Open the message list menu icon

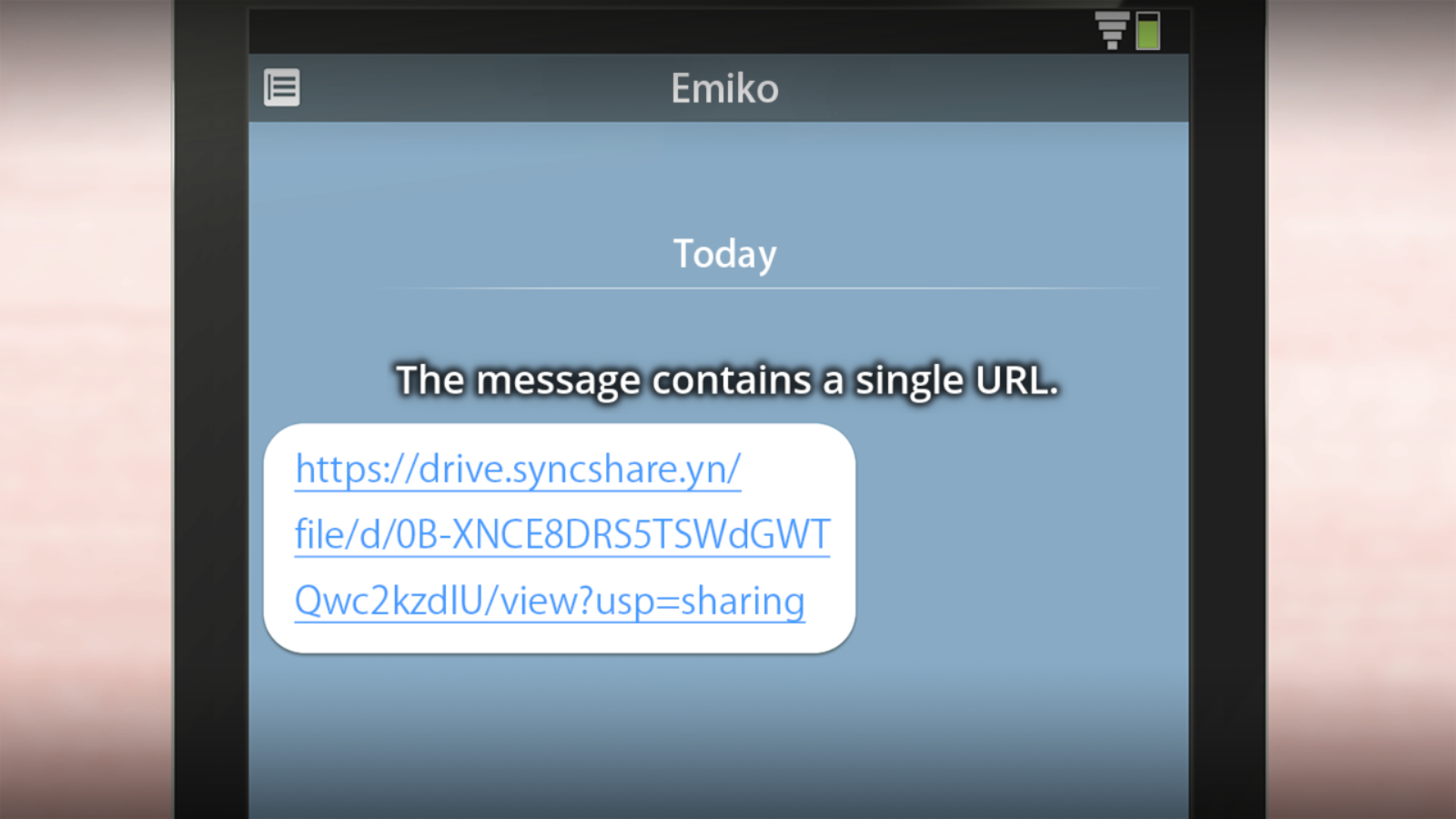(281, 88)
